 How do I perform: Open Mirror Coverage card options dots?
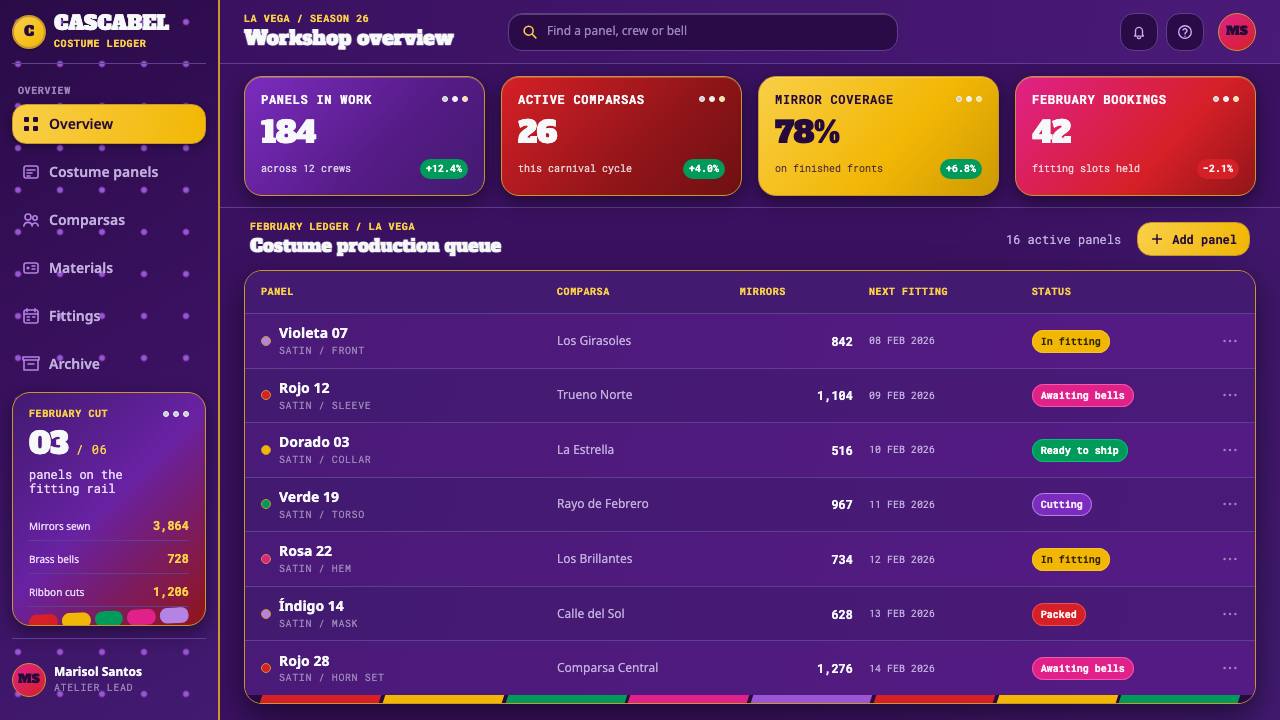point(969,99)
